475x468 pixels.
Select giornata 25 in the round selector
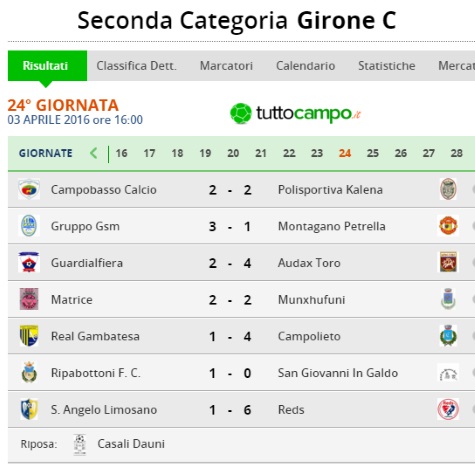point(373,153)
